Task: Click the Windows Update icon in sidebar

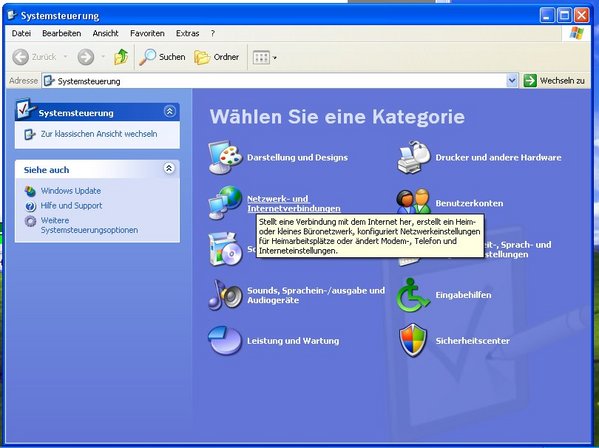Action: (x=30, y=191)
